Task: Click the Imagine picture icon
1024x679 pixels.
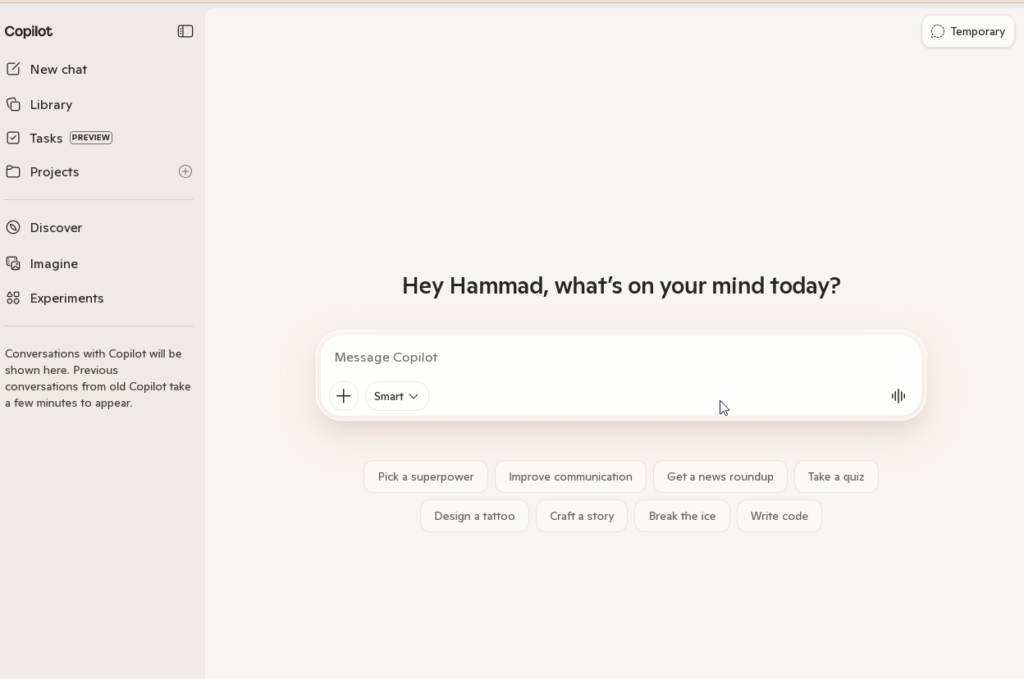Action: tap(13, 263)
